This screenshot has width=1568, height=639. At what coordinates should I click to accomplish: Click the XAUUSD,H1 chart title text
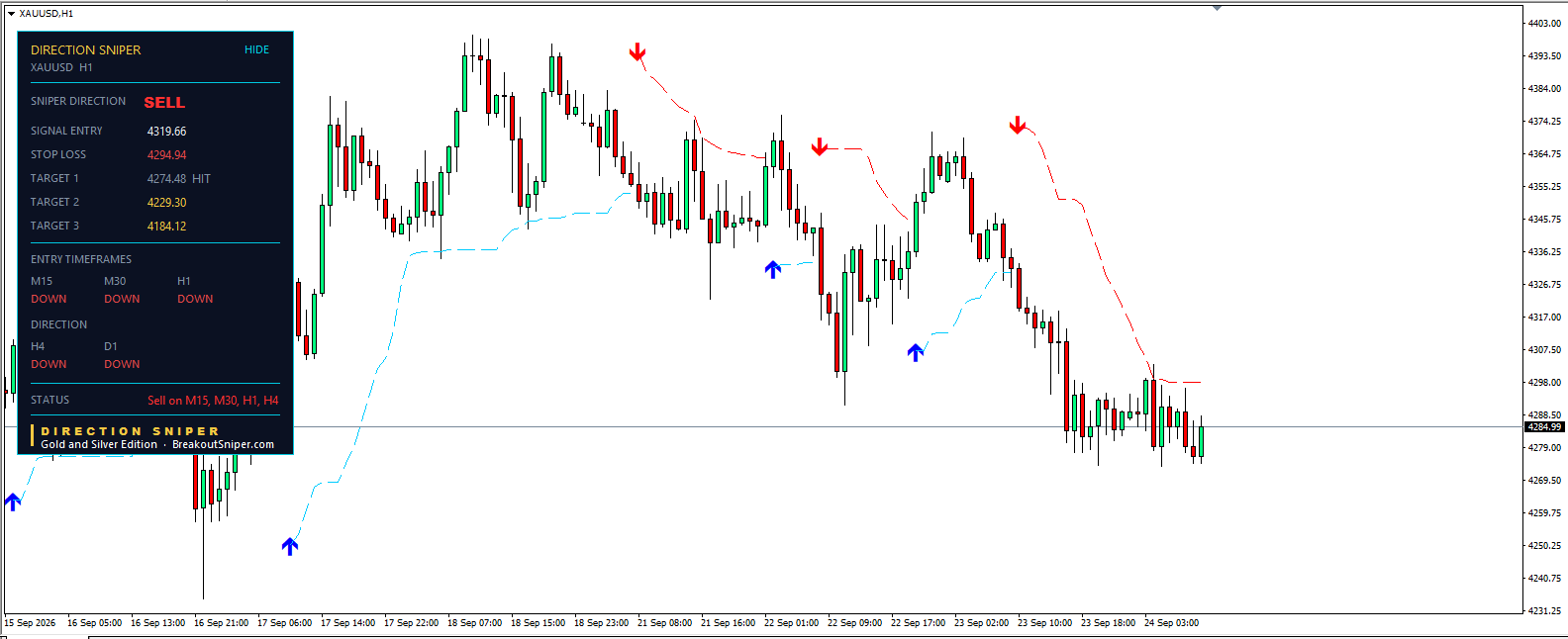tap(47, 14)
